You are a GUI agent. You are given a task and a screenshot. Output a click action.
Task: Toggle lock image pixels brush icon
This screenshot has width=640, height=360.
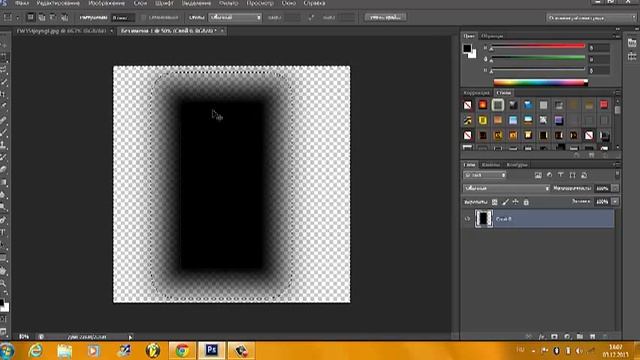pyautogui.click(x=505, y=202)
